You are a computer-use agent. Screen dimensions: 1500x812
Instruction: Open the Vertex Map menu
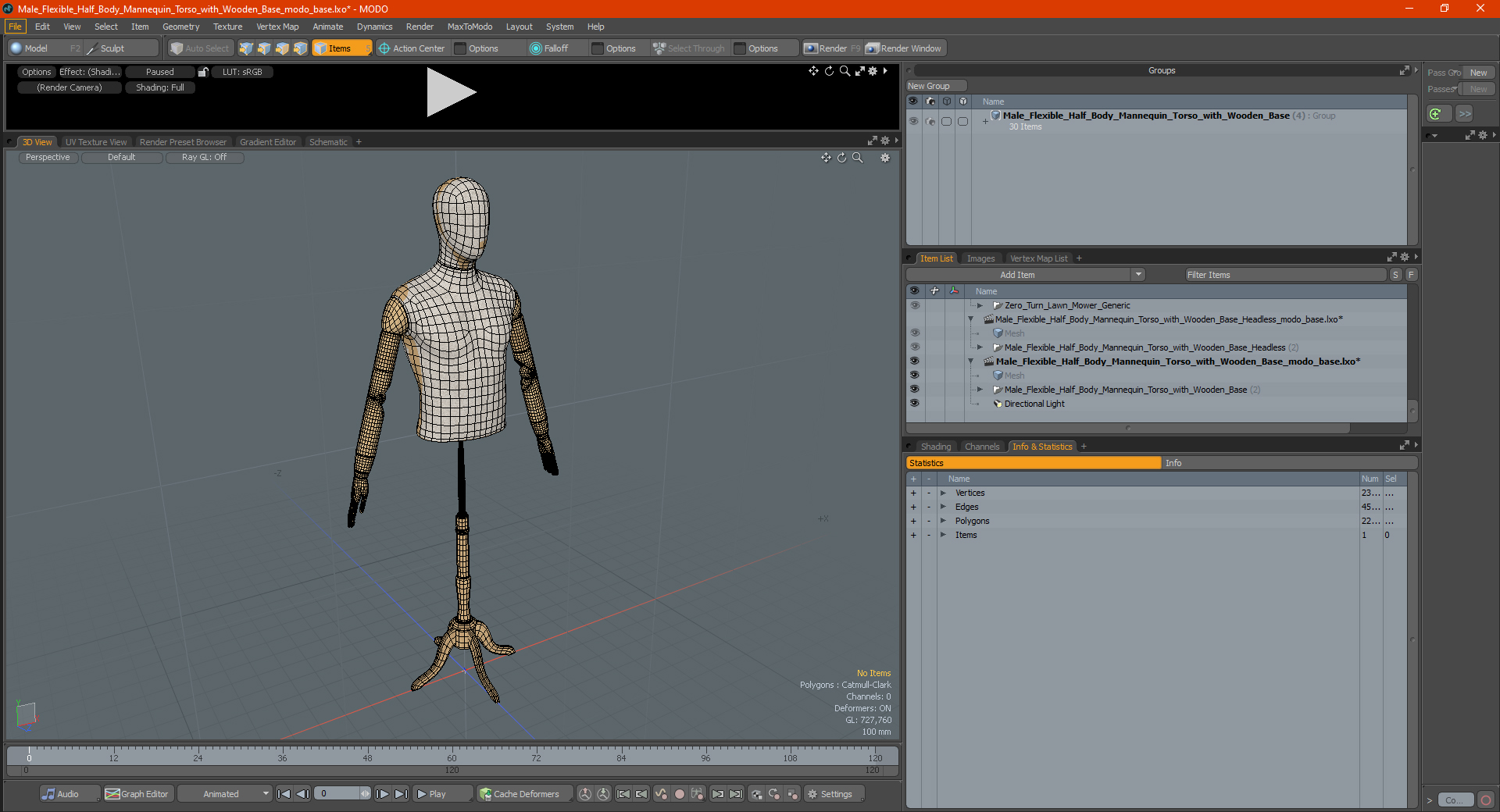point(277,27)
